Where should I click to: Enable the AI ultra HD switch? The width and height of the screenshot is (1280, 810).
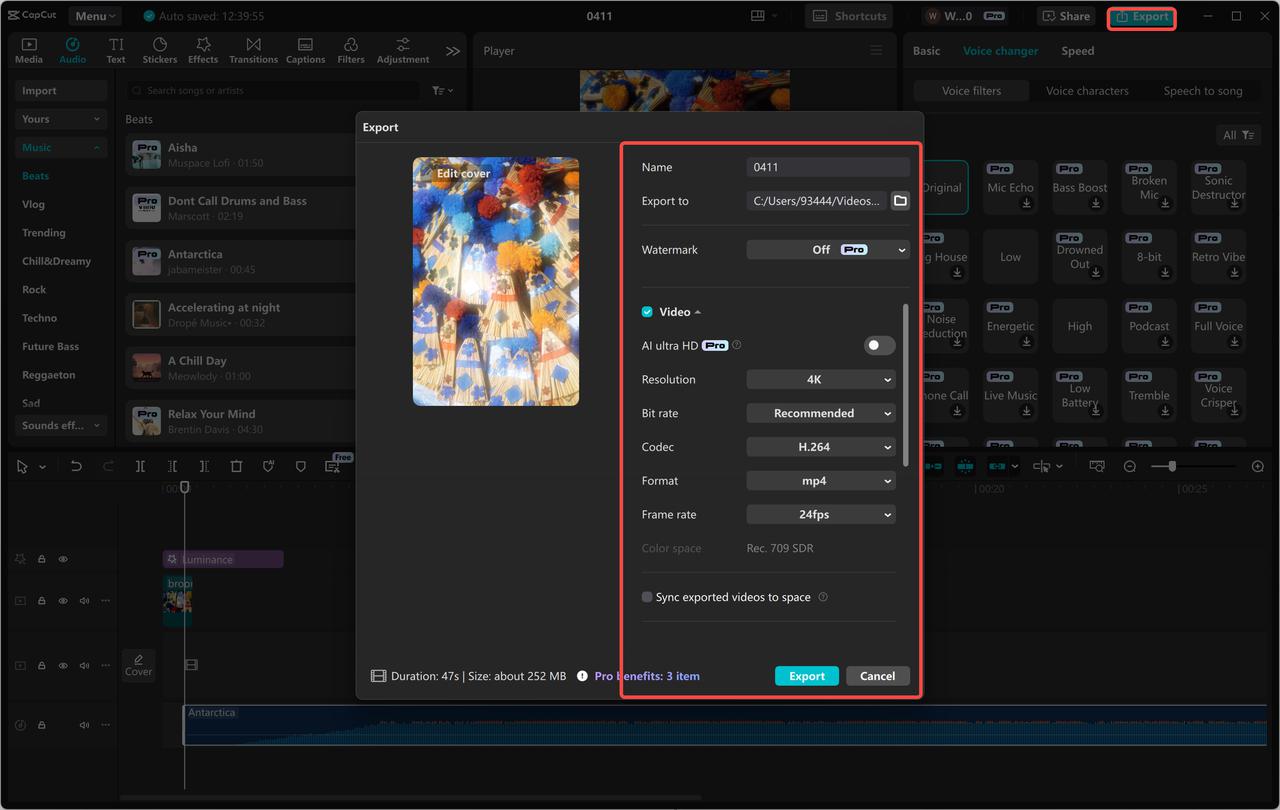879,345
